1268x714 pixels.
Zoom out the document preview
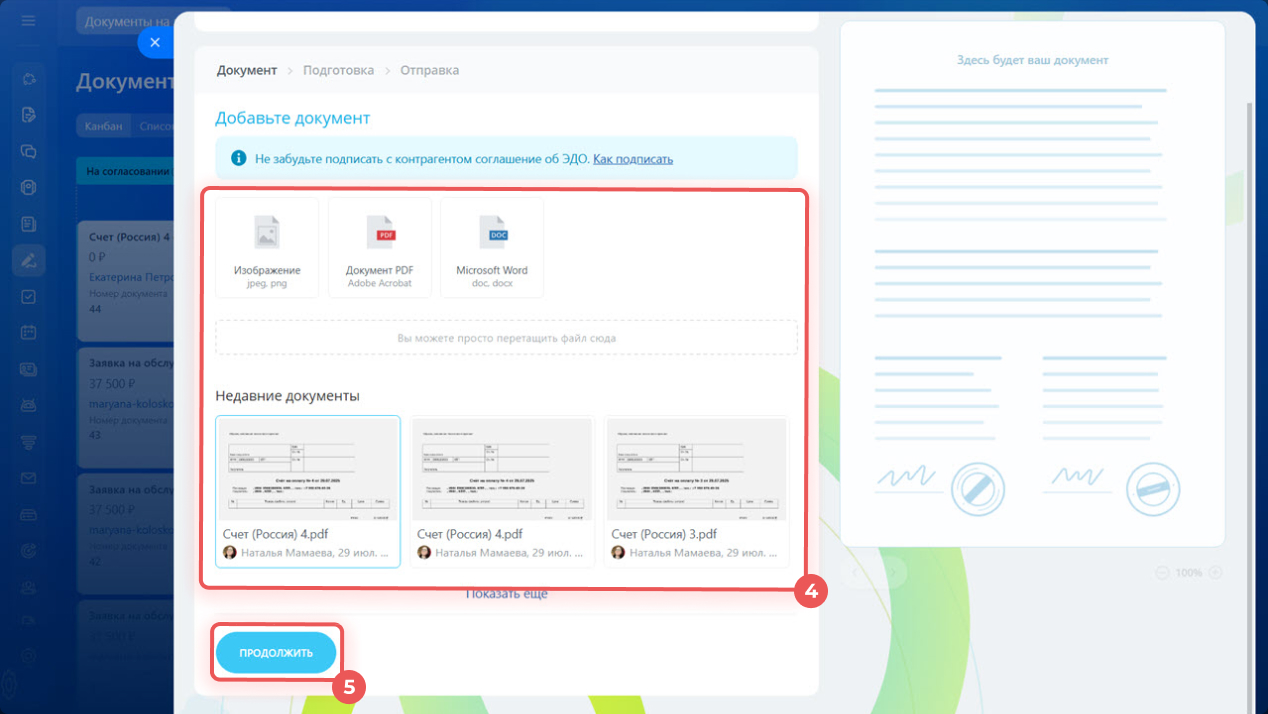pos(1162,573)
